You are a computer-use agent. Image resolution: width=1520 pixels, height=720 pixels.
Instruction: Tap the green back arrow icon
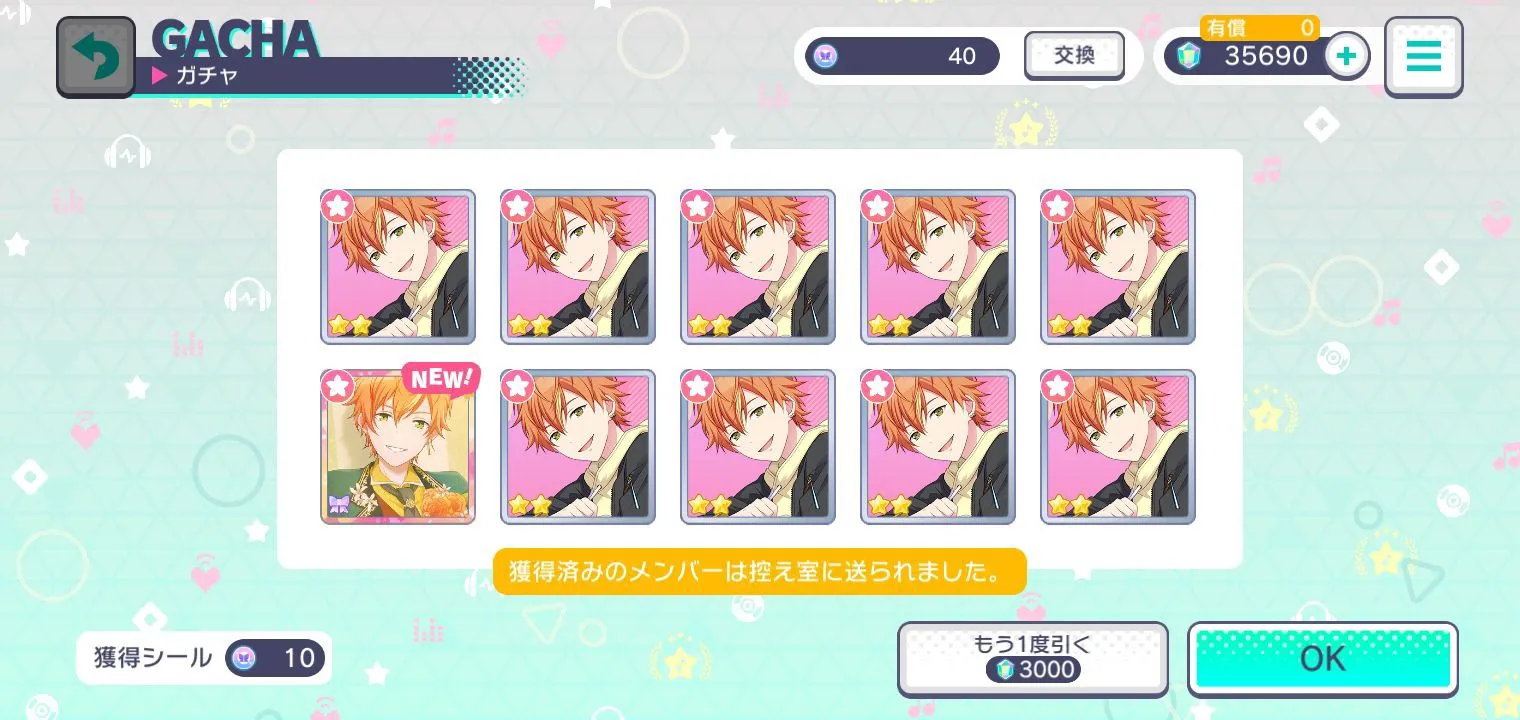click(95, 57)
